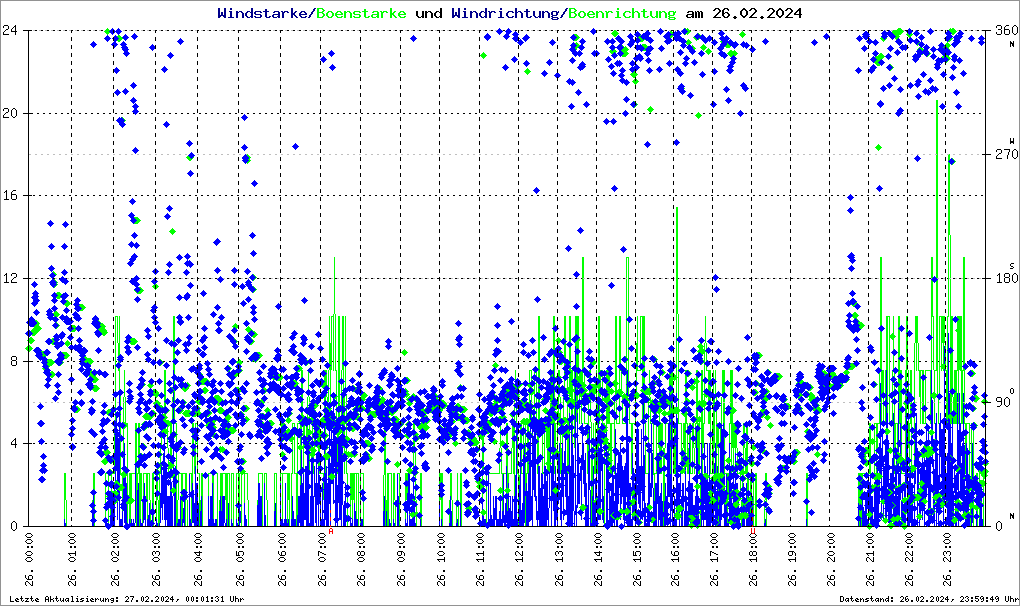Click the 16:00 time axis label

(x=675, y=560)
